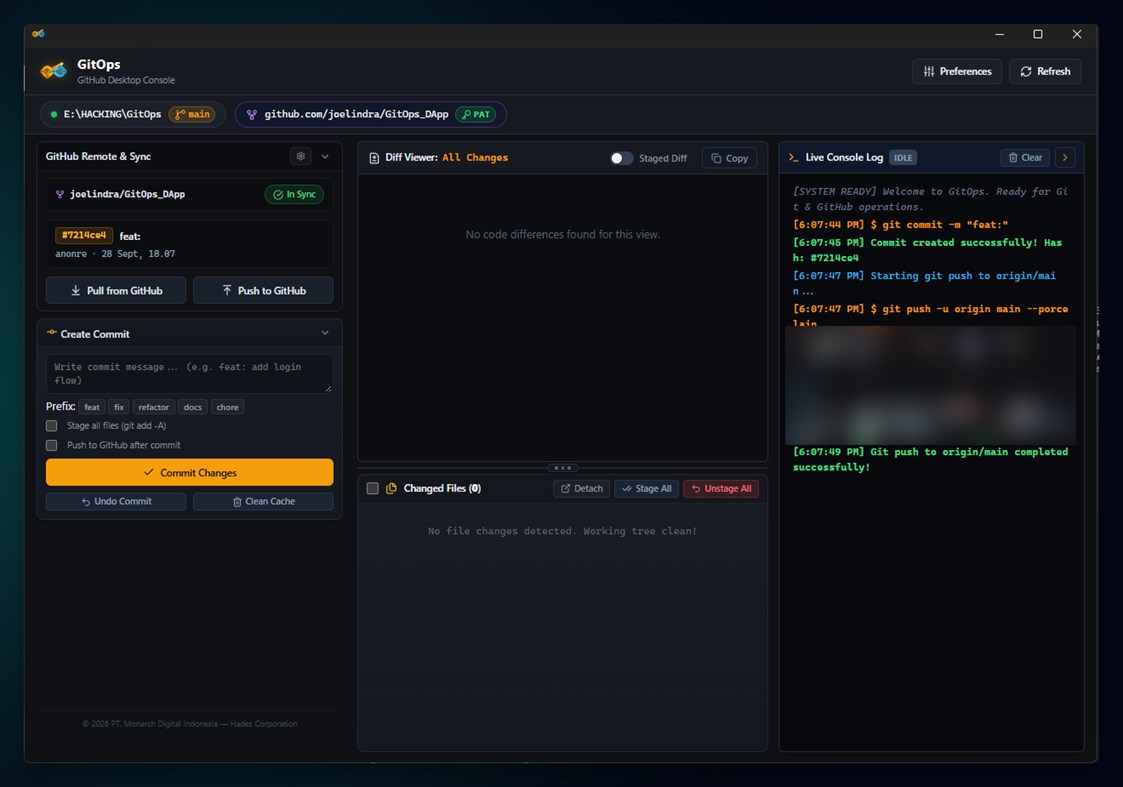Click the 'git commit -m "feat:"' log line
This screenshot has width=1123, height=787.
pos(900,225)
